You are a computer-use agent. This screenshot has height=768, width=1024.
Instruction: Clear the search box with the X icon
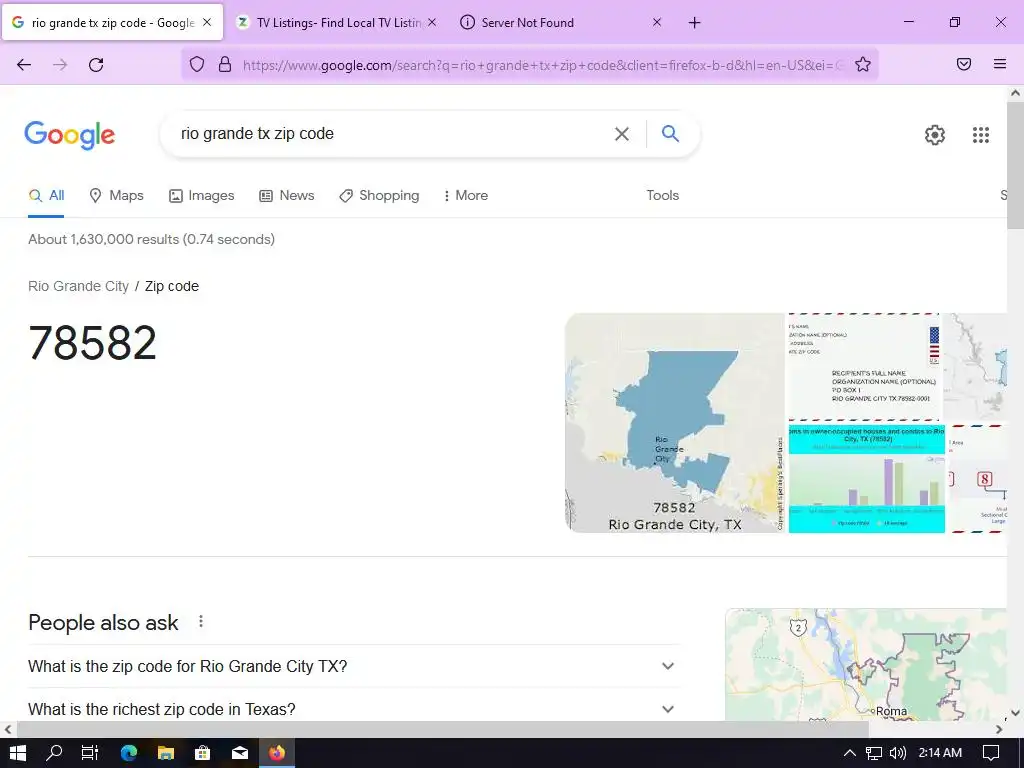click(x=622, y=134)
